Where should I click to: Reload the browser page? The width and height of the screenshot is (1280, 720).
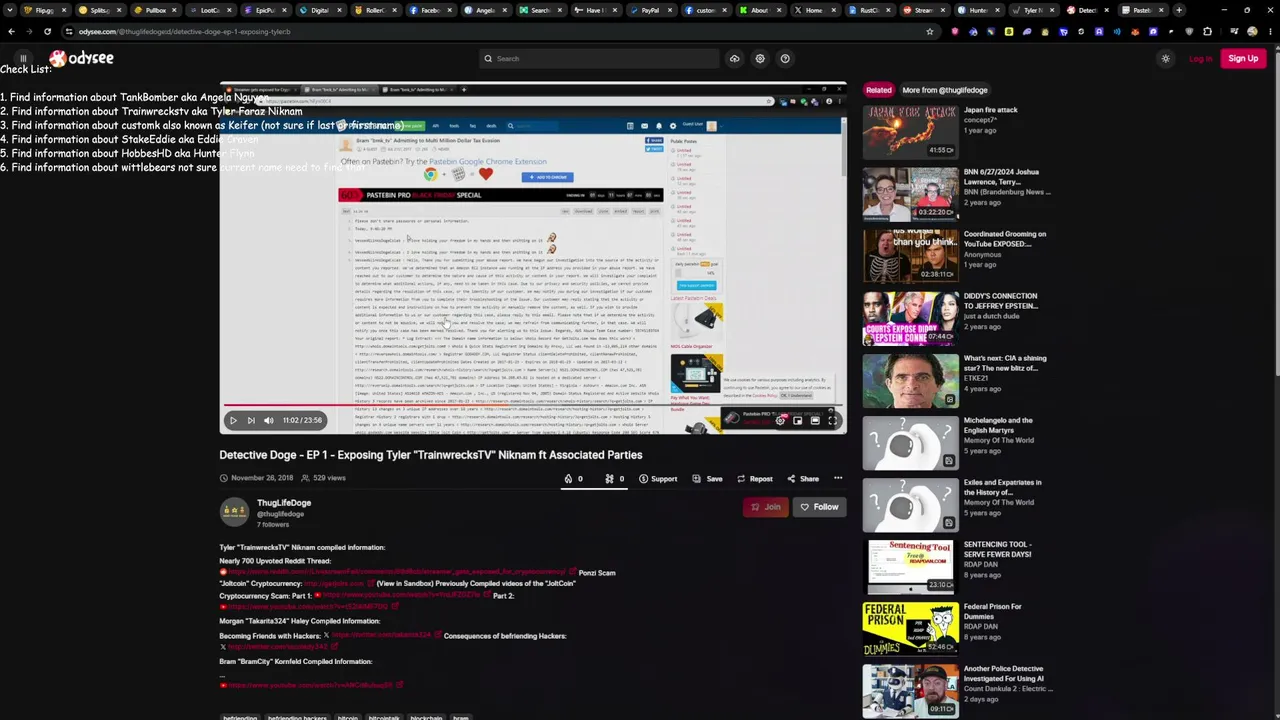pyautogui.click(x=47, y=32)
